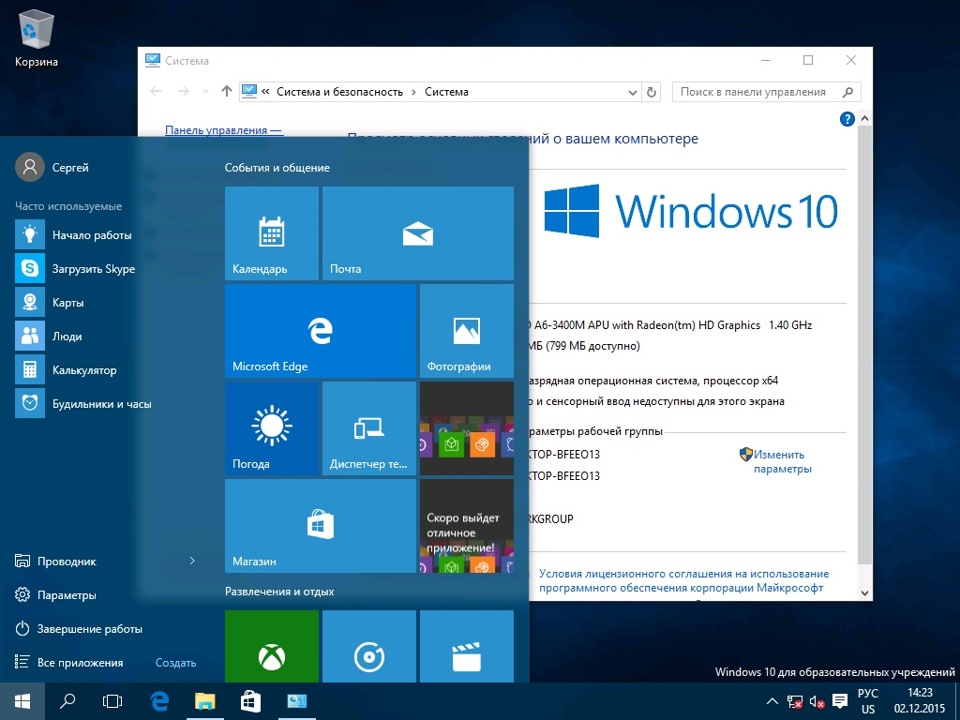
Task: Open the Recycle Bin 'Корзина'
Action: pyautogui.click(x=37, y=38)
